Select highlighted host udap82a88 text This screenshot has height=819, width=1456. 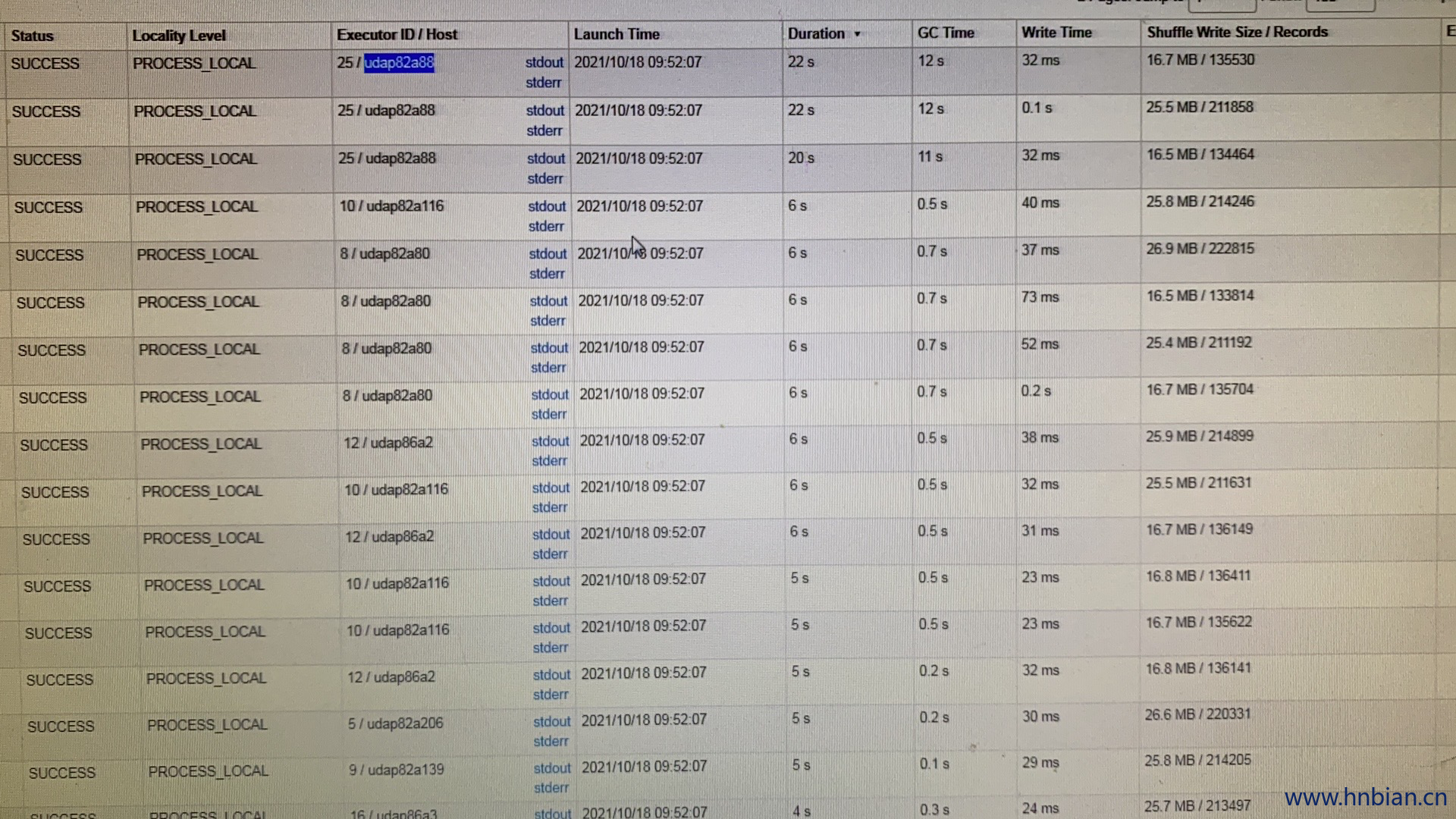[x=399, y=62]
